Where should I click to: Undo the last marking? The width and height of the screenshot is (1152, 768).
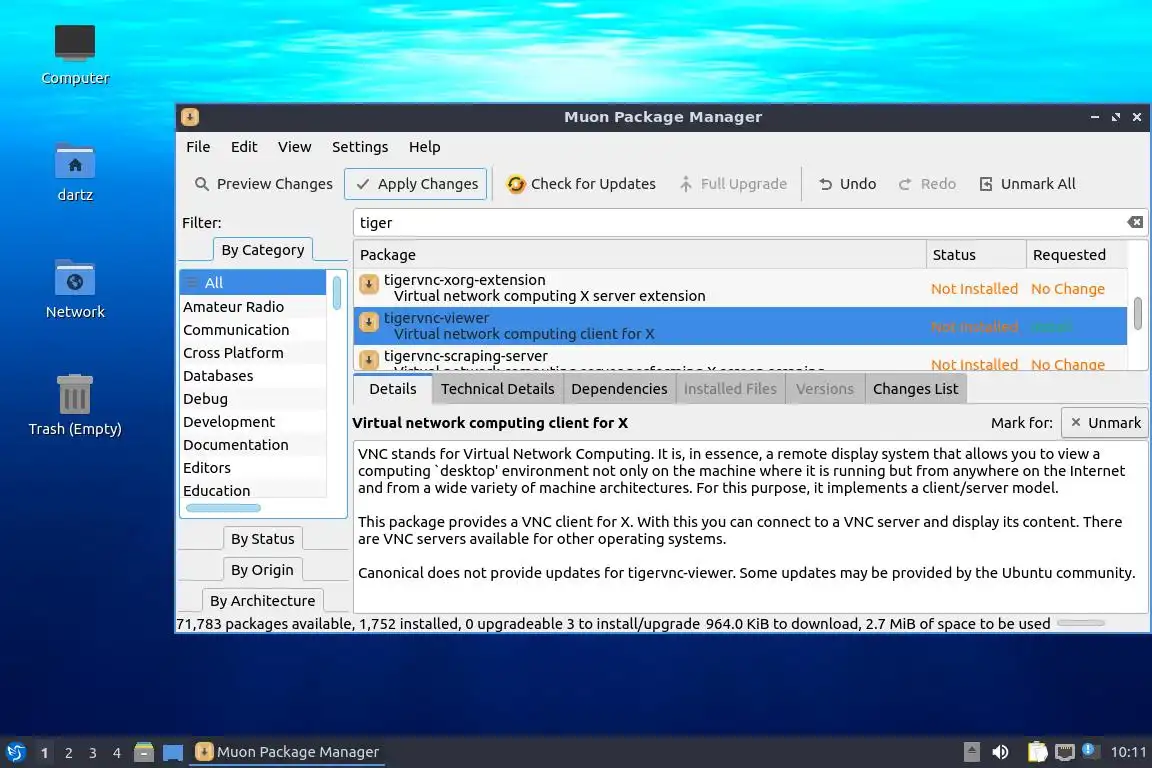(x=847, y=184)
